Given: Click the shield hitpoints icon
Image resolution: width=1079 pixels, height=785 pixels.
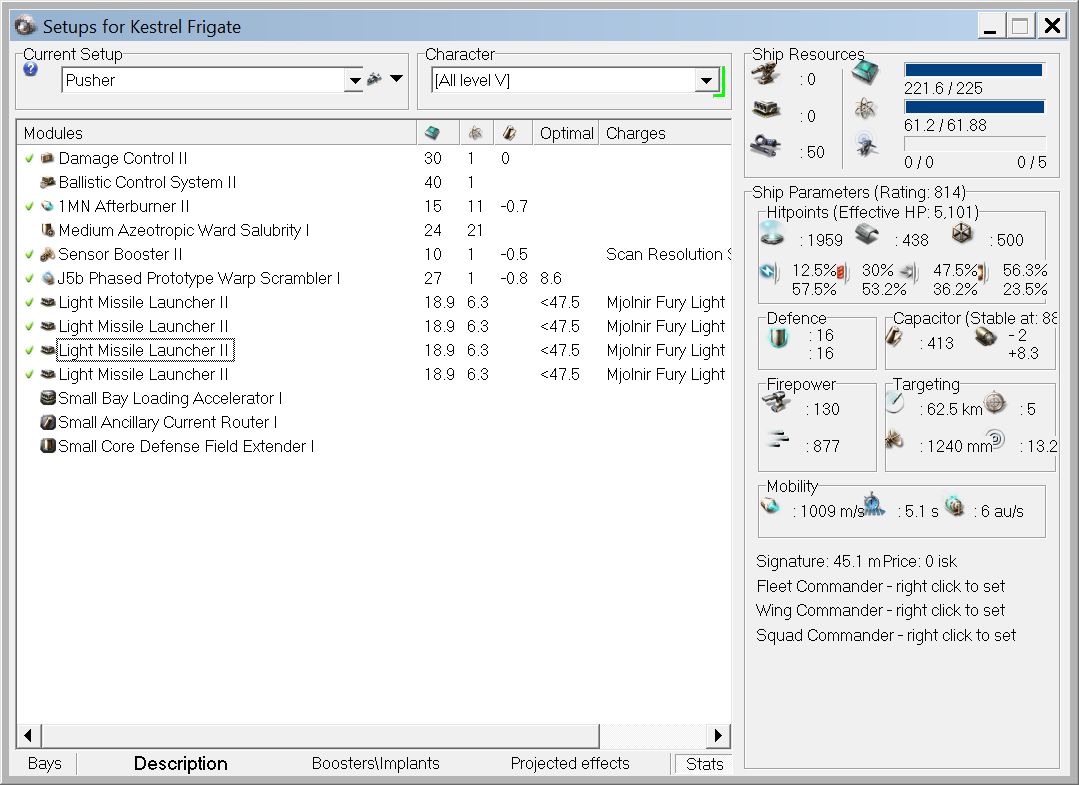Looking at the screenshot, I should pos(773,233).
